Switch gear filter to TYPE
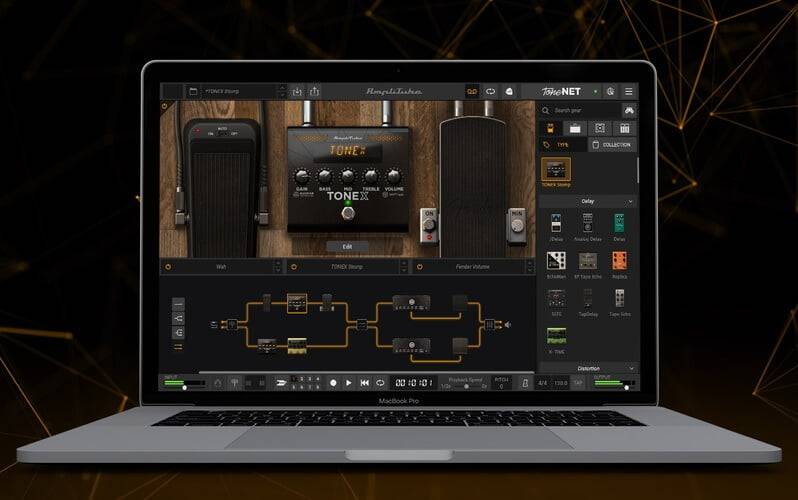The height and width of the screenshot is (500, 798). 562,145
